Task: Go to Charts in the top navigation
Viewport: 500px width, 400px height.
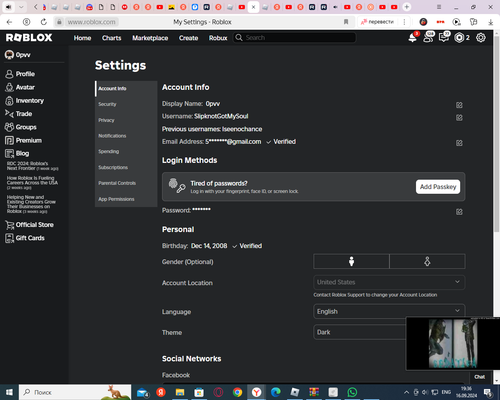Action: [112, 38]
